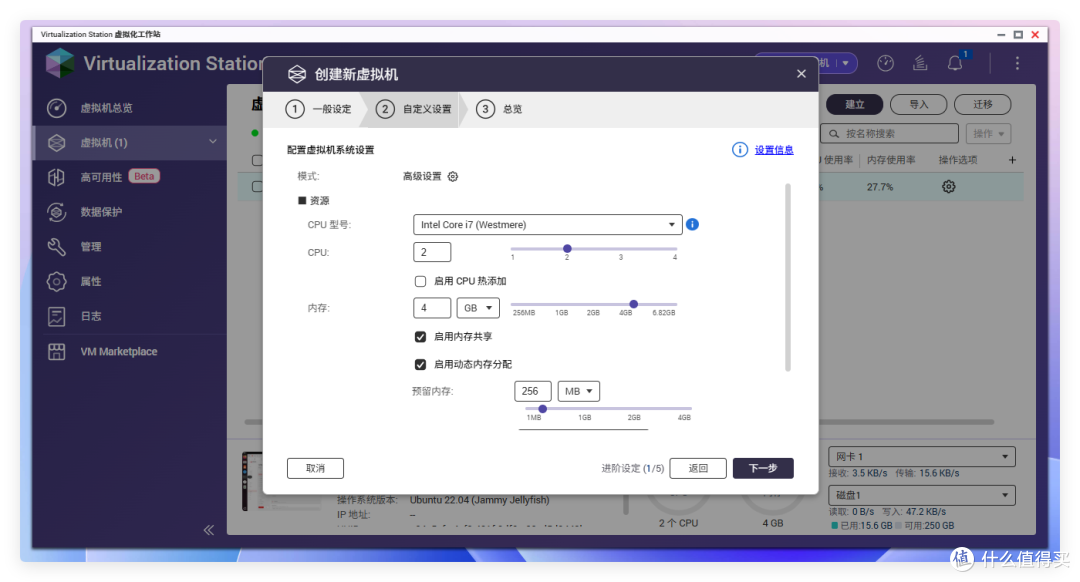The image size is (1080, 582).
Task: Click the Import button
Action: (919, 105)
